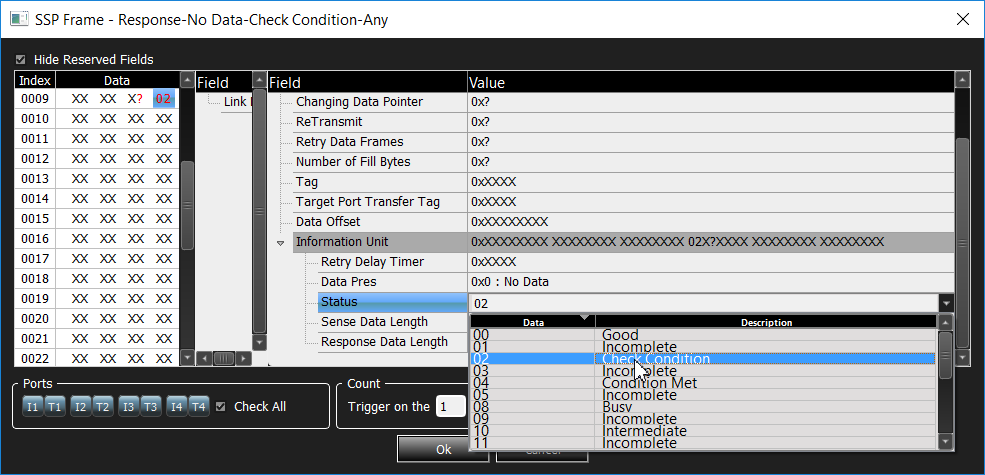Select the ReTransmit field
This screenshot has width=985, height=475.
click(x=380, y=122)
